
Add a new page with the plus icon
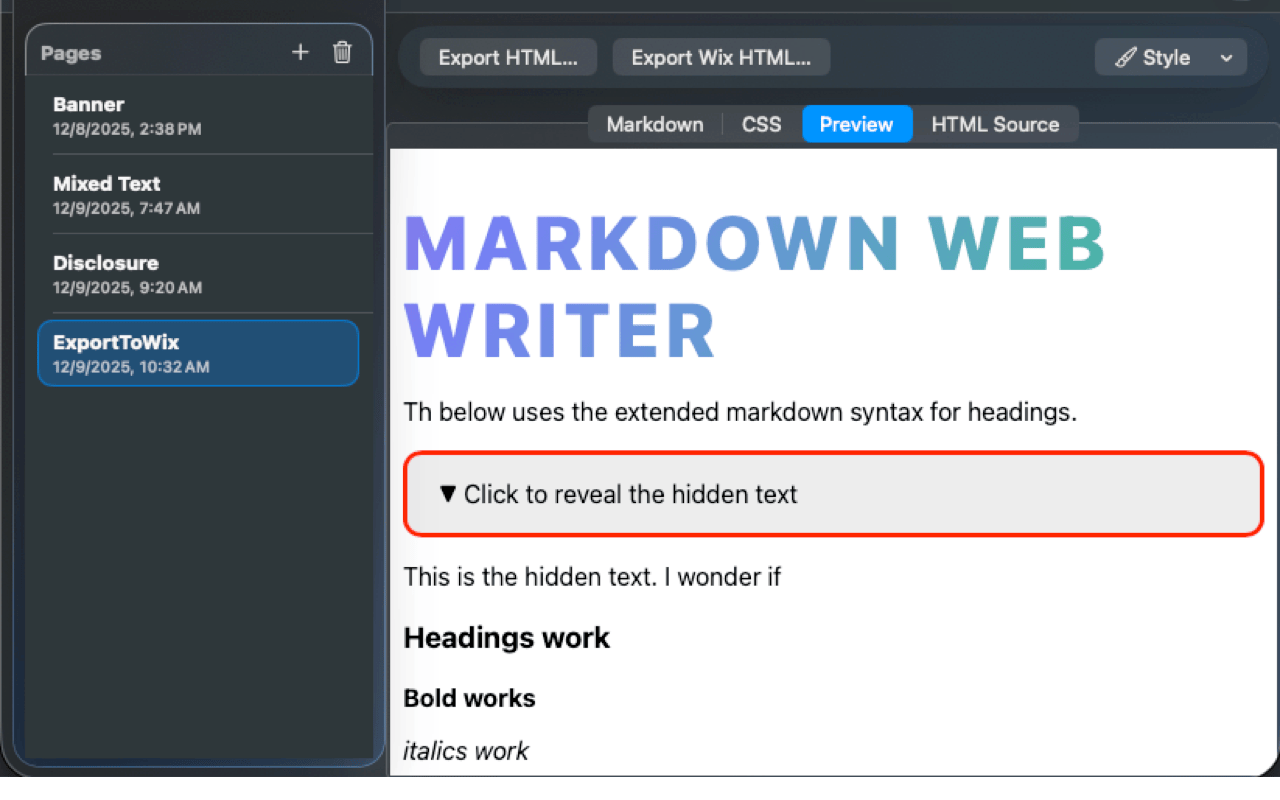[x=300, y=52]
